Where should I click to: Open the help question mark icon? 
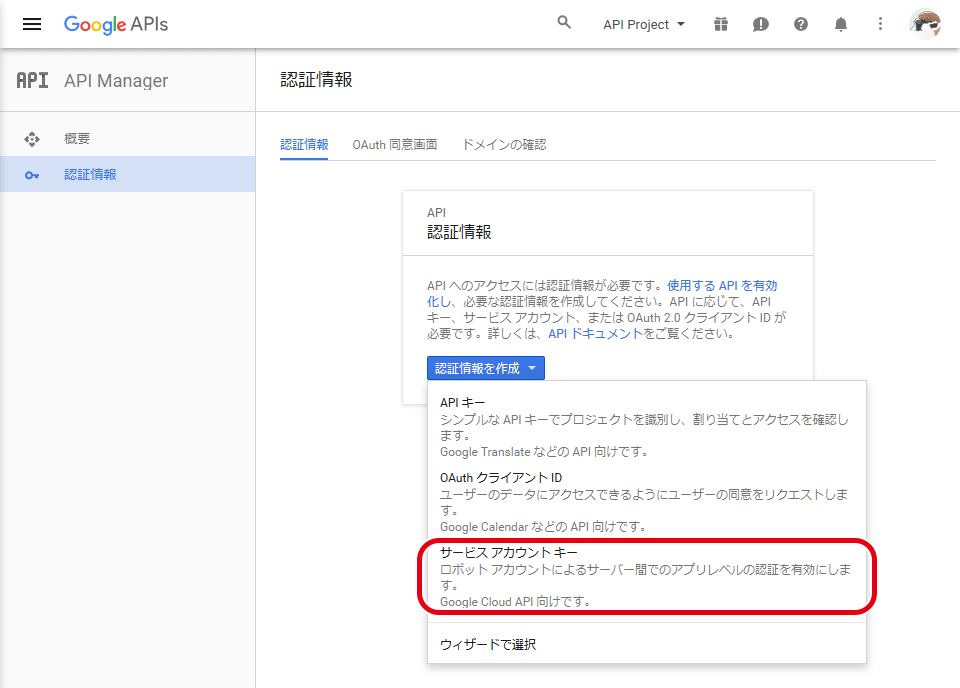(801, 24)
